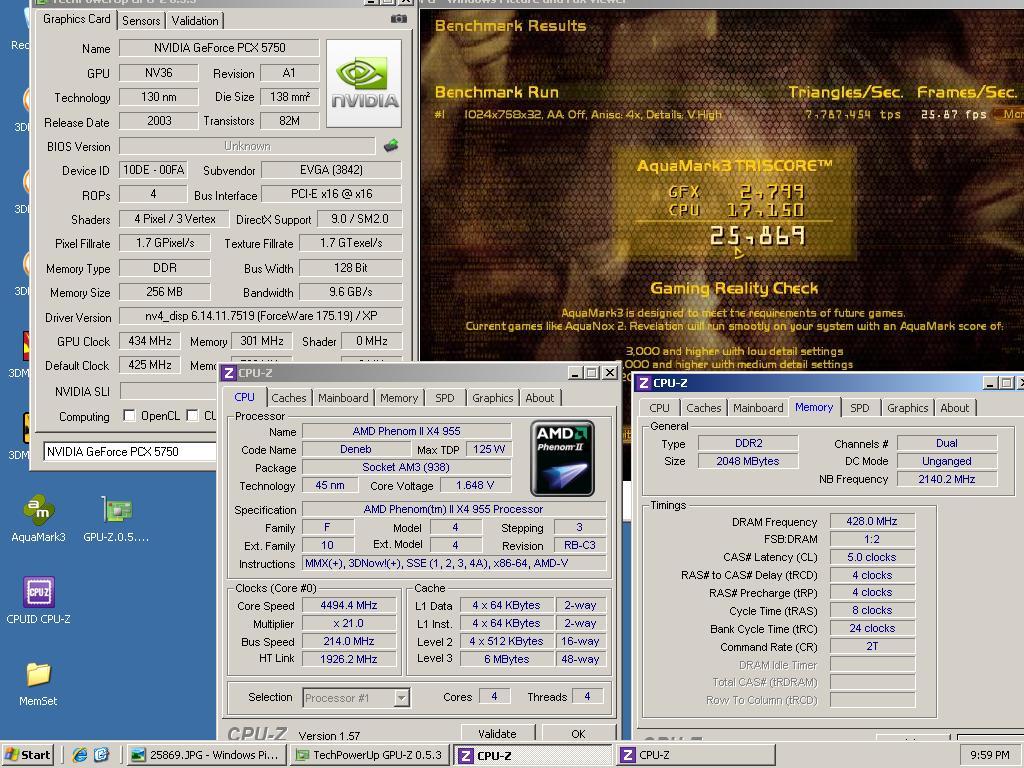Toggle the OpenCL checkbox in GPU-Z
Viewport: 1024px width, 768px height.
click(129, 415)
